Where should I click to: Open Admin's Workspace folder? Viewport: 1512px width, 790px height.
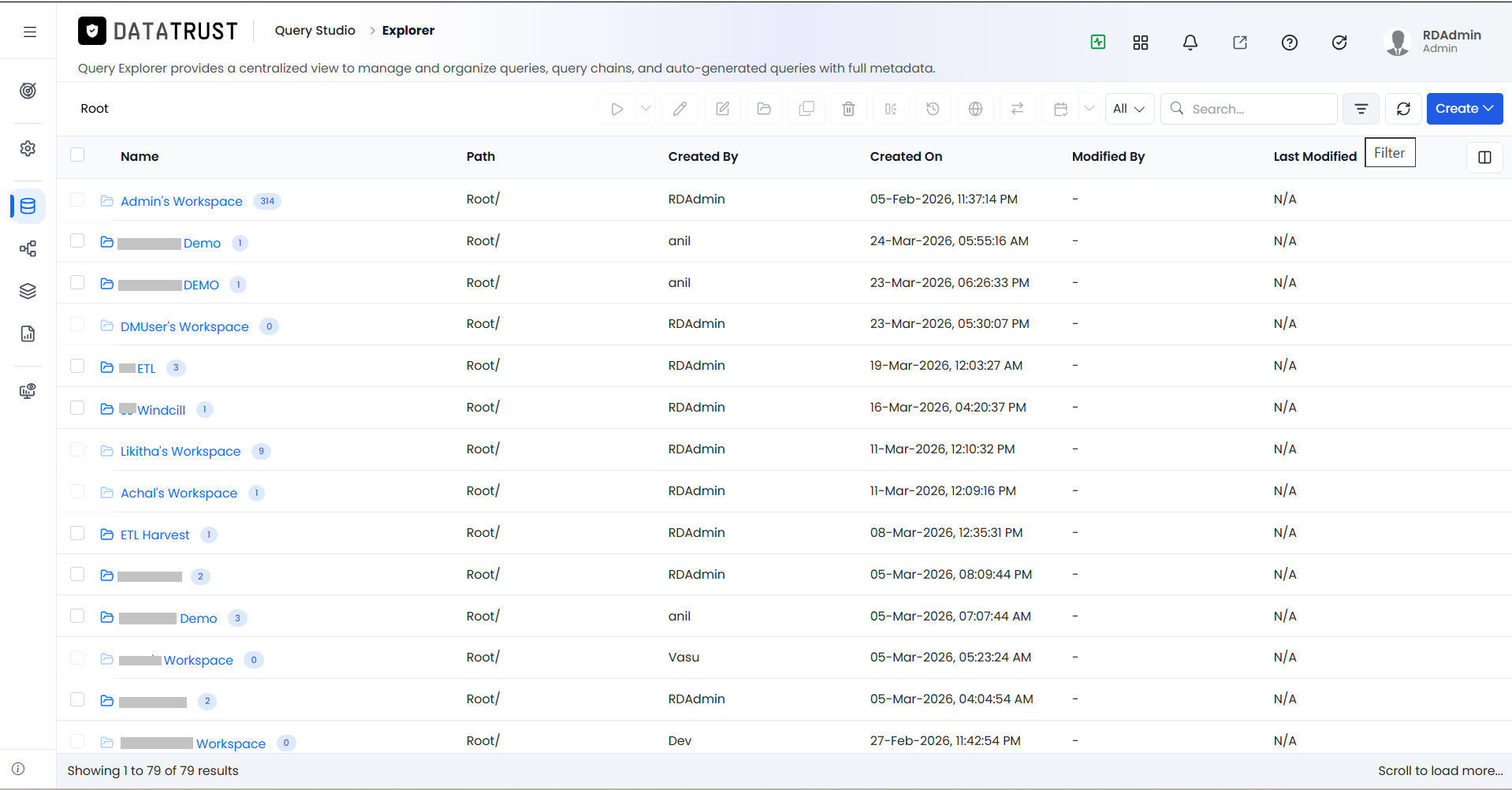tap(181, 201)
